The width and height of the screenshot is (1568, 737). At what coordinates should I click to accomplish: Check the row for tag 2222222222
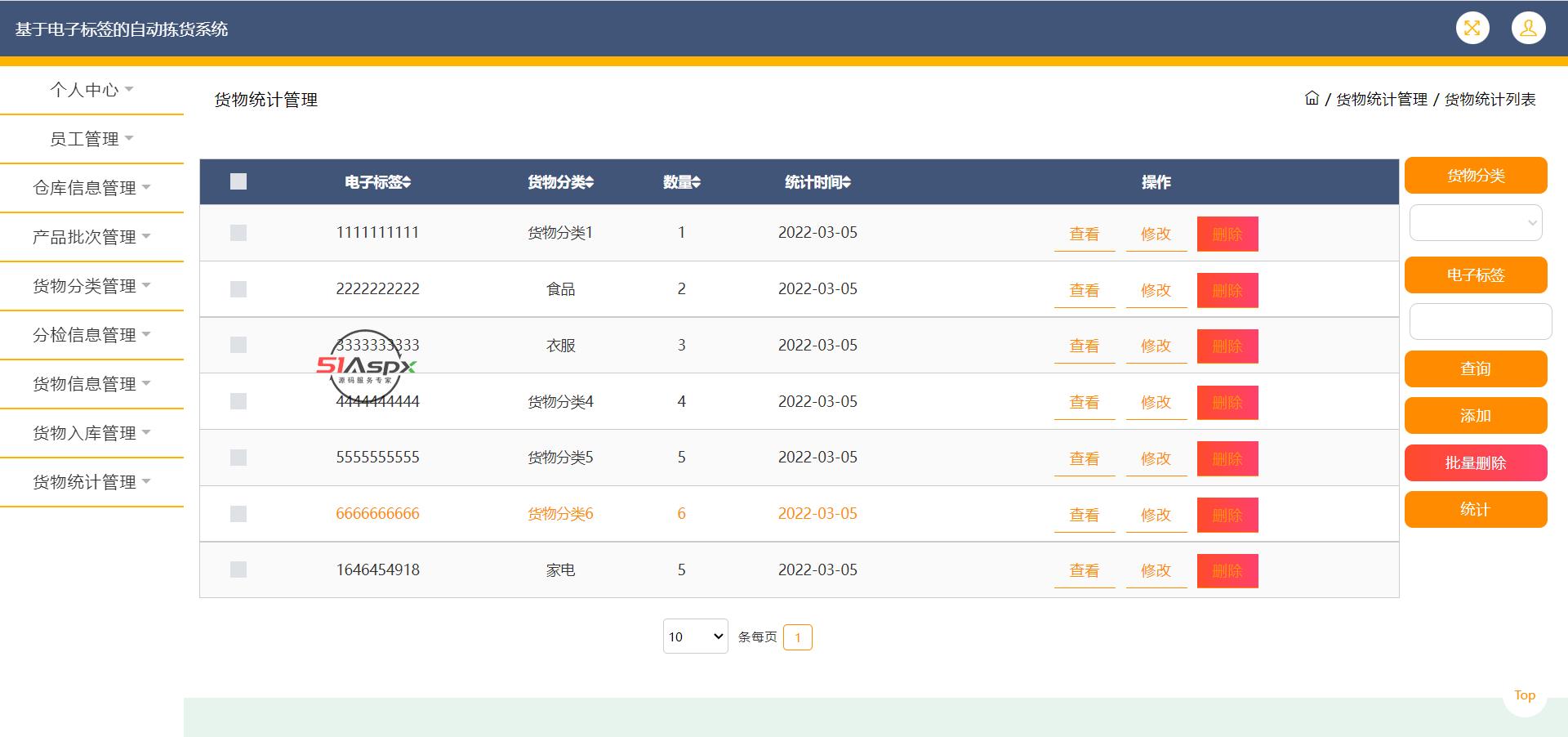click(x=238, y=289)
